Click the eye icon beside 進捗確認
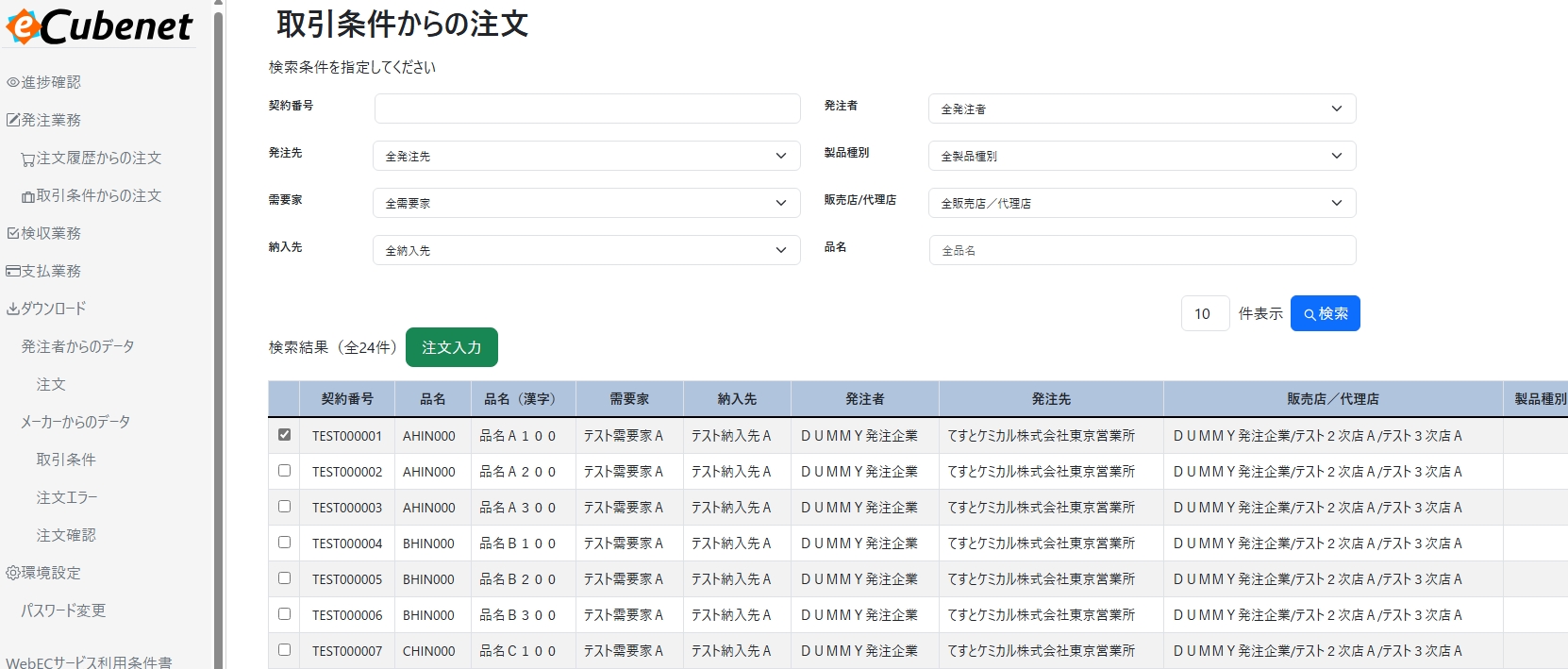1568x669 pixels. pos(13,82)
